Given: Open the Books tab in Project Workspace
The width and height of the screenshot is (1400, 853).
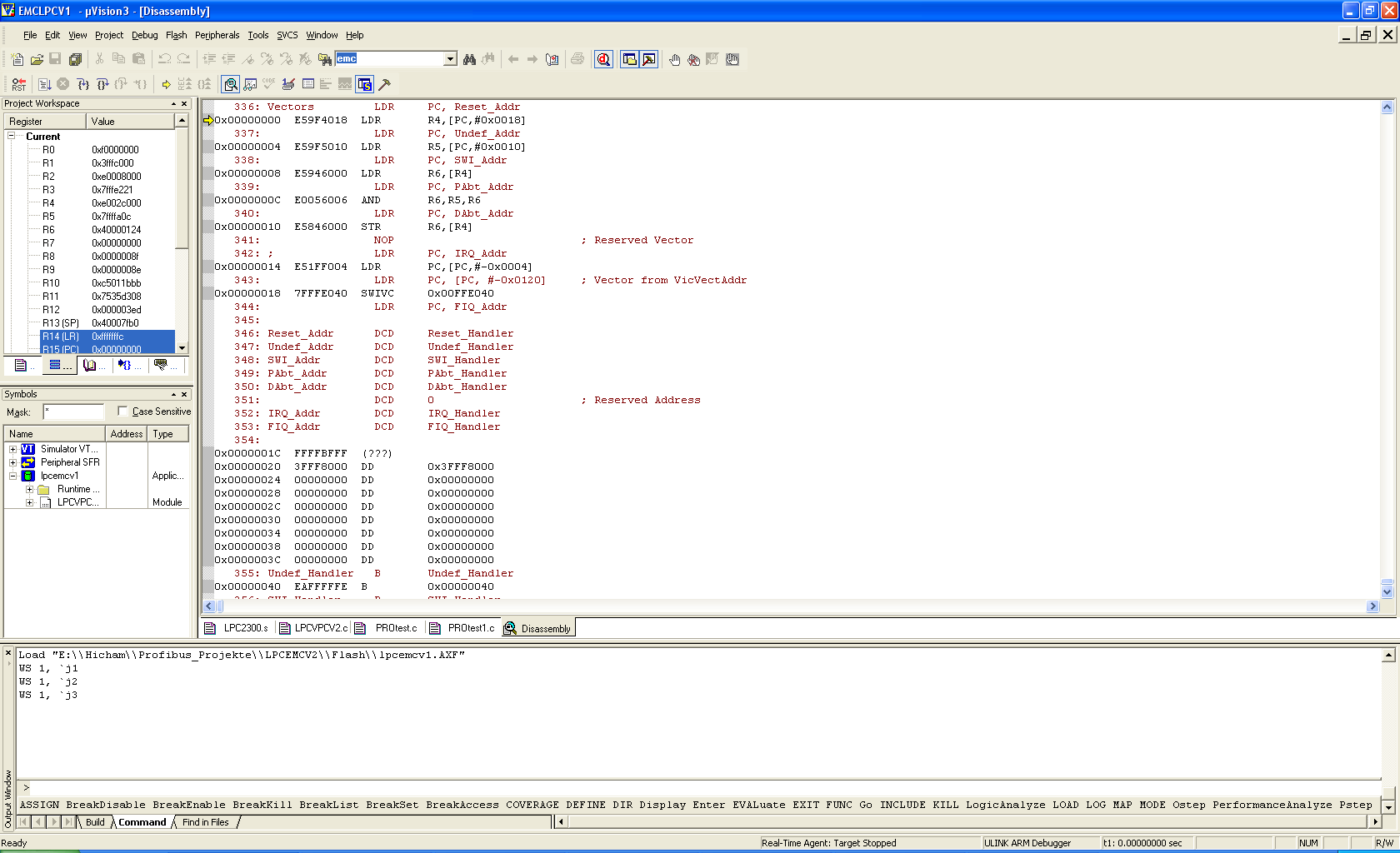Looking at the screenshot, I should [93, 365].
